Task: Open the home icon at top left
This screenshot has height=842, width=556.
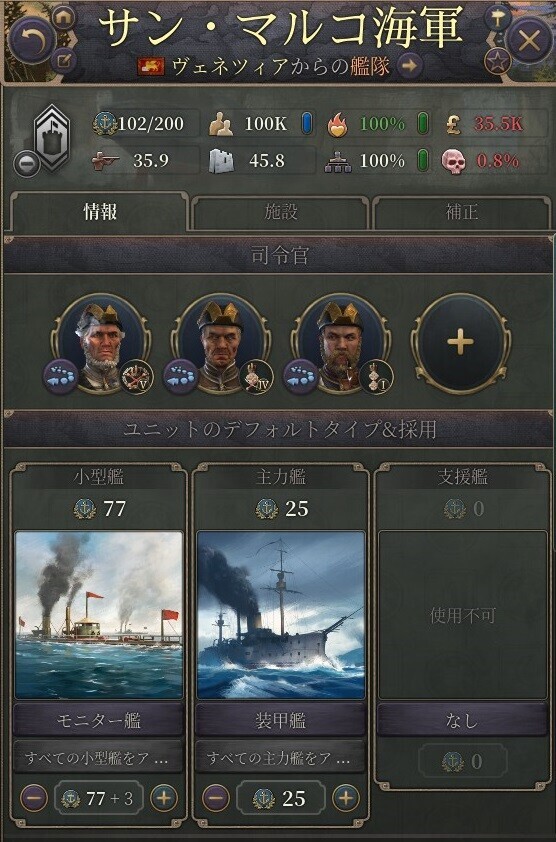Action: (x=64, y=18)
